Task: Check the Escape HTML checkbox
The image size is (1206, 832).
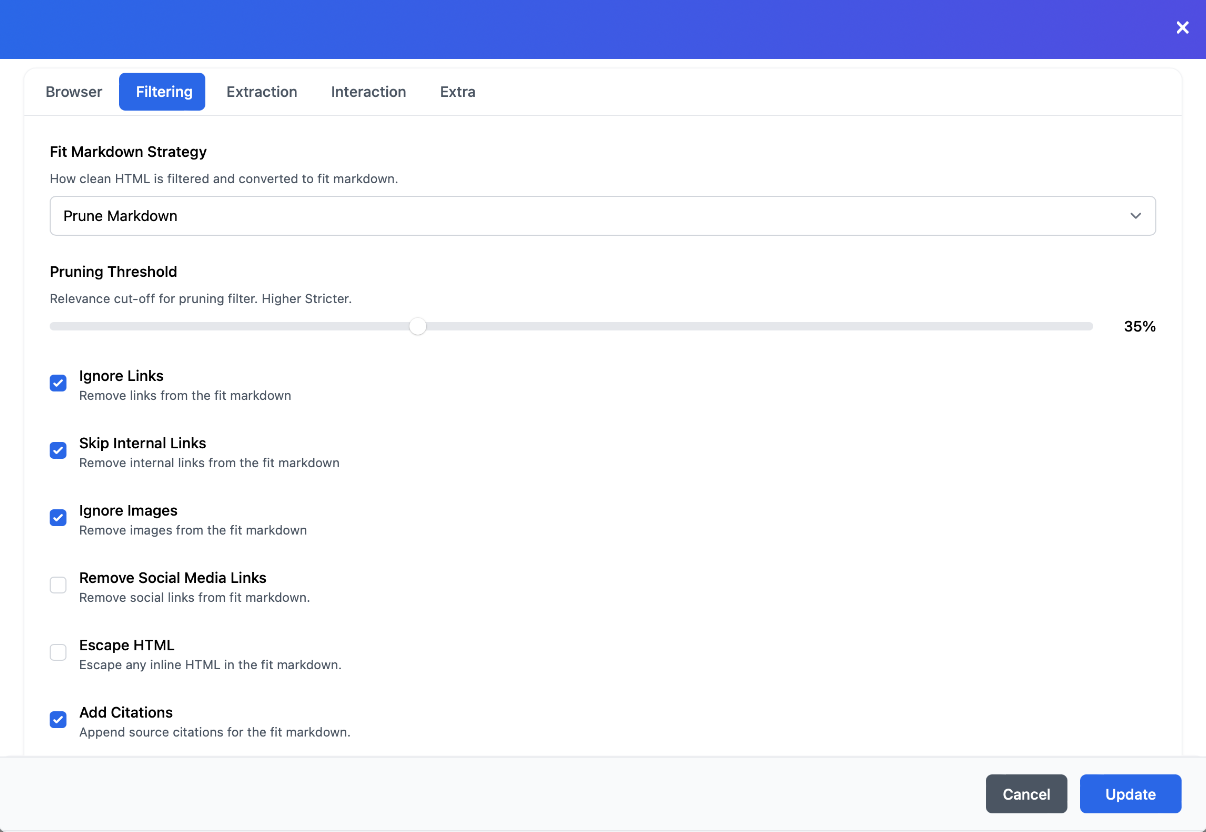Action: [58, 652]
